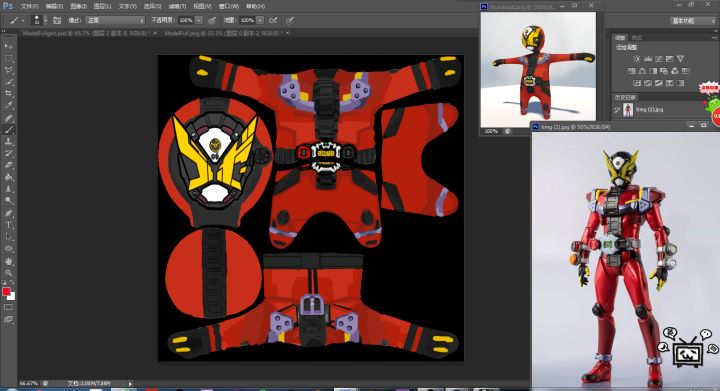Viewport: 720px width, 391px height.
Task: Add a Curves adjustment
Action: click(659, 59)
